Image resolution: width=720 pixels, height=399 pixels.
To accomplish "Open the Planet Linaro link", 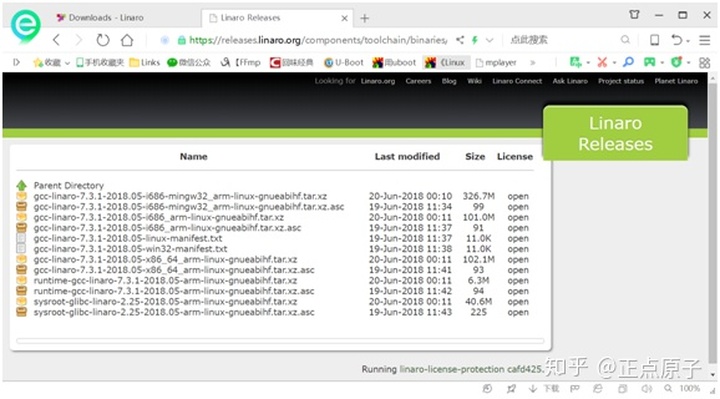I will 676,81.
